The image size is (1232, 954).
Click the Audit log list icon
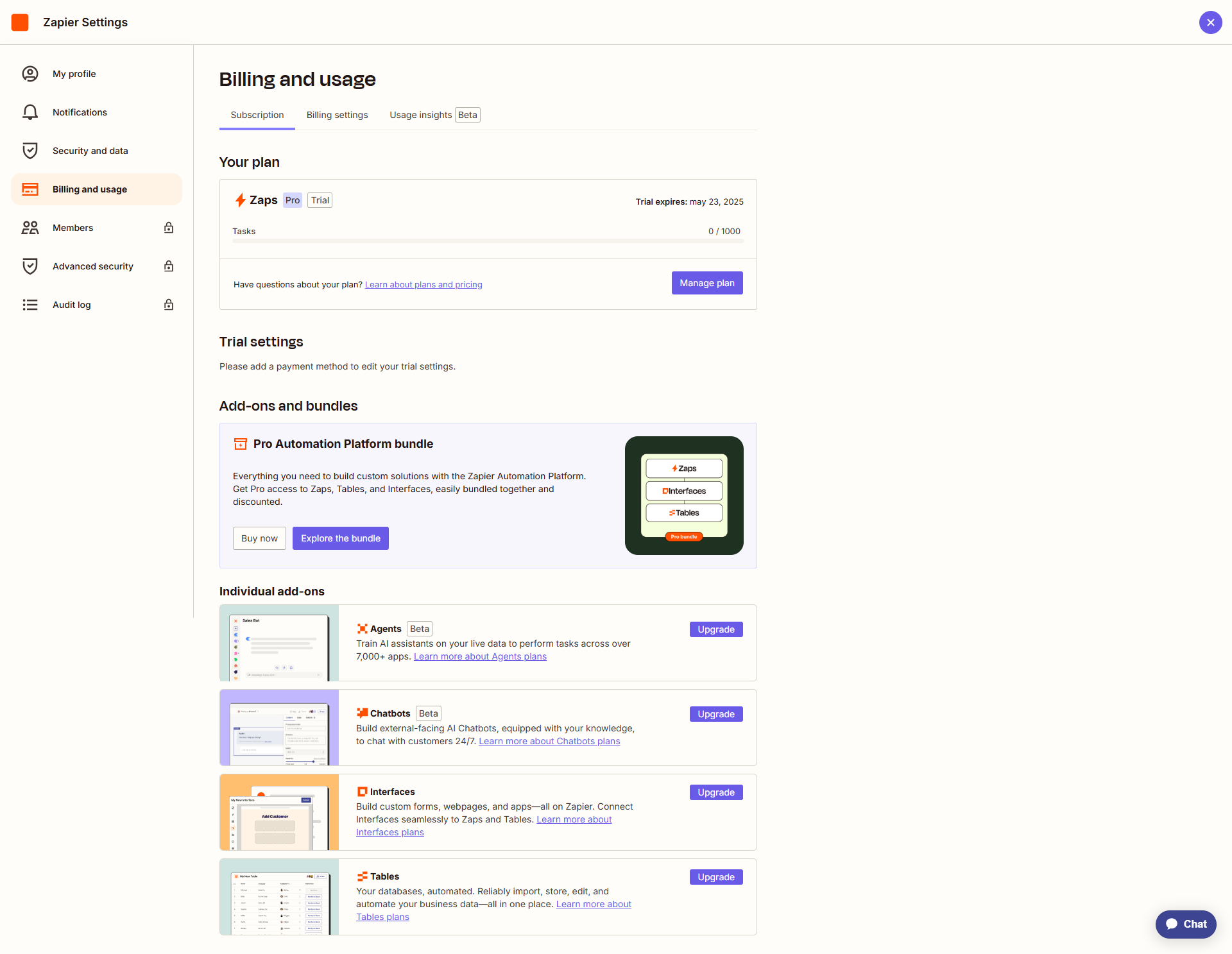point(30,305)
